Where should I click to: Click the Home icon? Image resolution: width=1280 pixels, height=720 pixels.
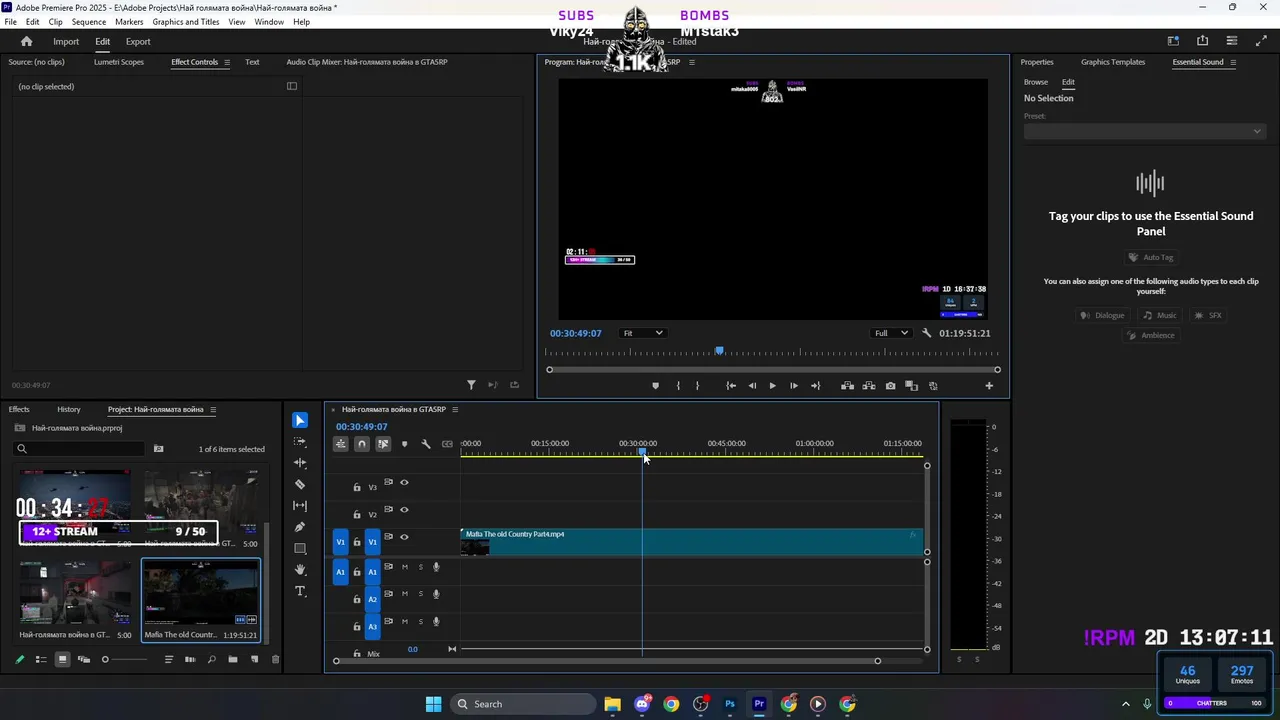point(26,41)
